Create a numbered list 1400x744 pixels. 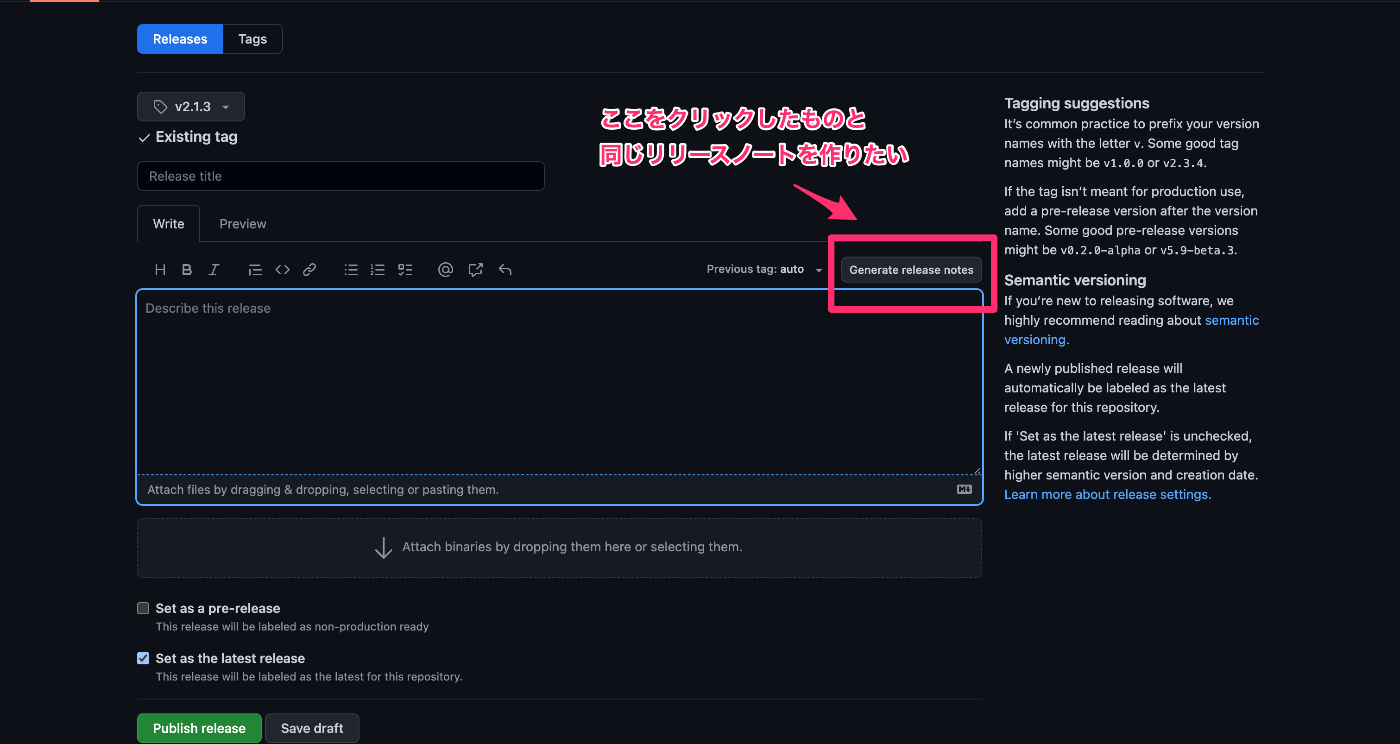[377, 269]
